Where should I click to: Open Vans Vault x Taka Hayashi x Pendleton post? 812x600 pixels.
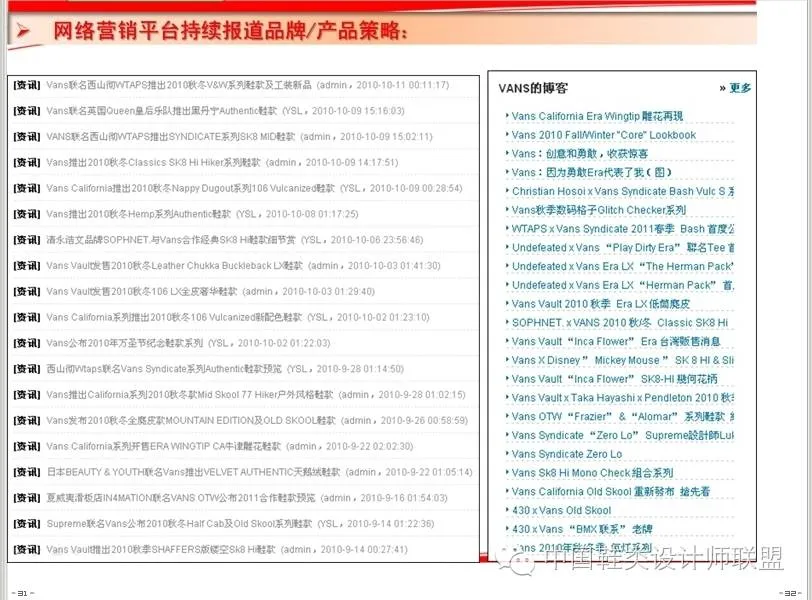tap(623, 398)
